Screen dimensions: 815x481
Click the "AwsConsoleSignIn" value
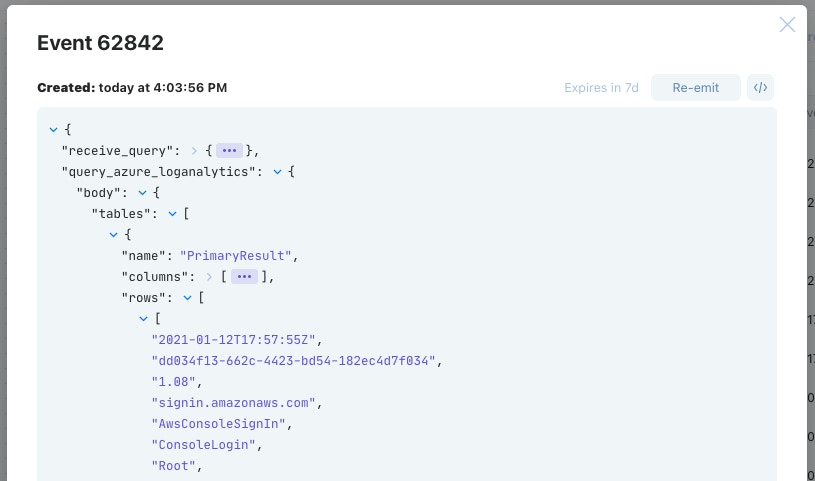(218, 424)
